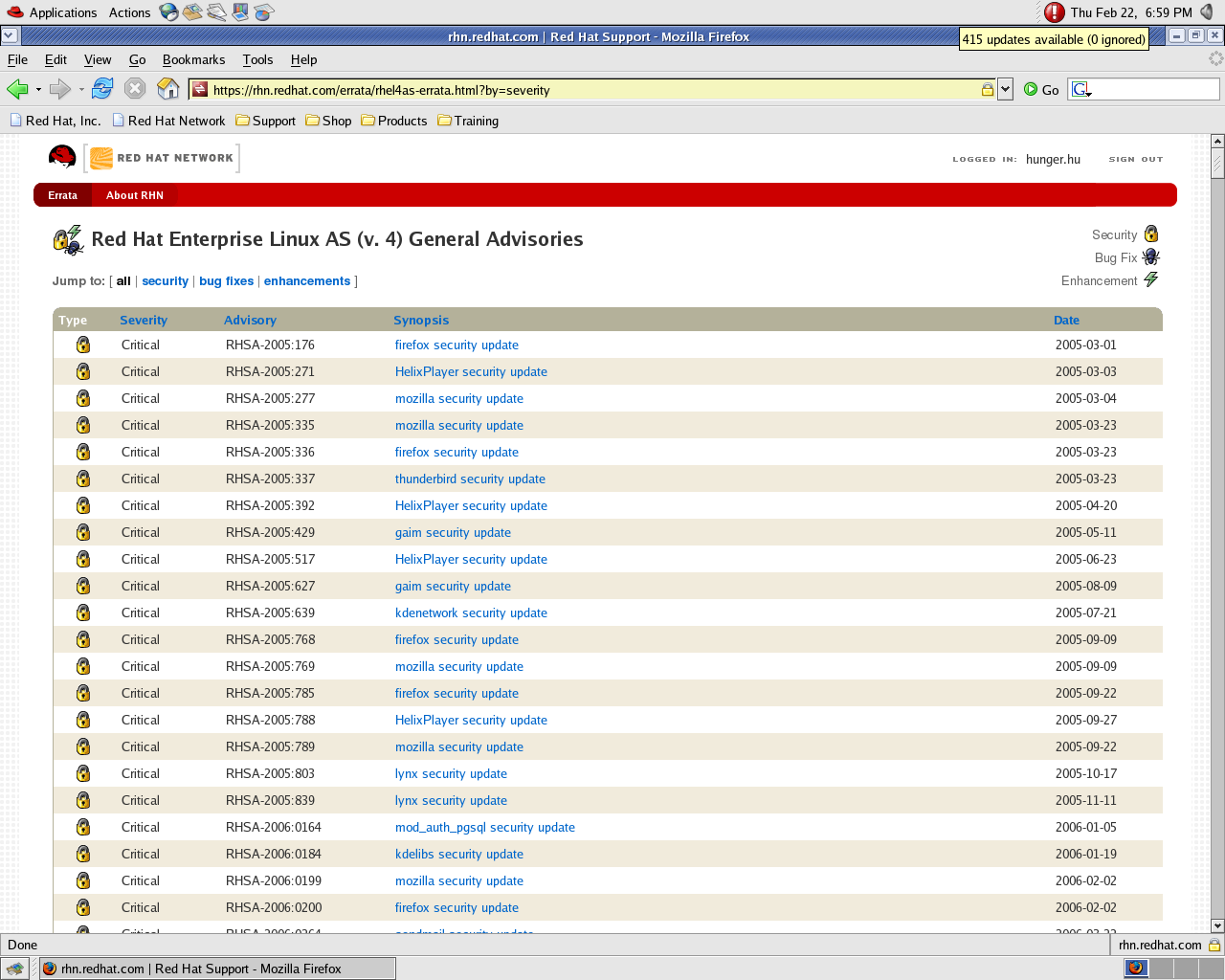Open the Back button history dropdown arrow
The image size is (1225, 980).
click(x=38, y=90)
